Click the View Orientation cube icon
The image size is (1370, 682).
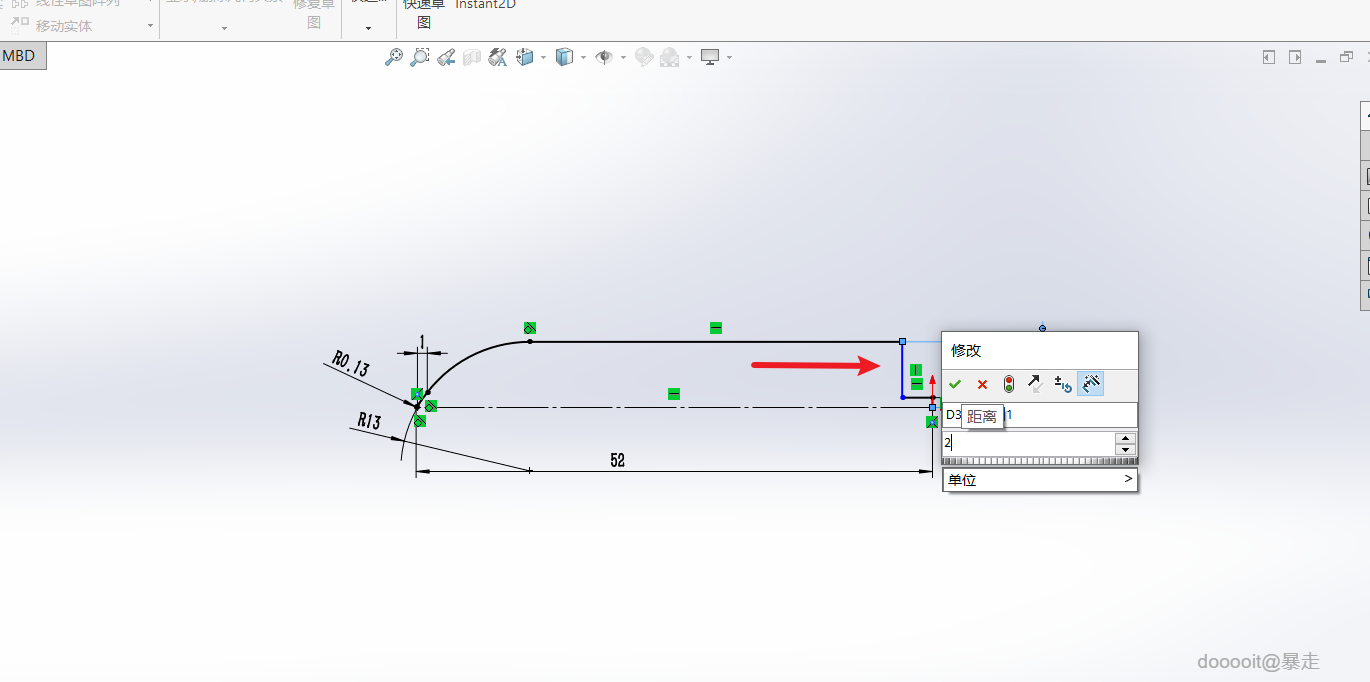click(525, 57)
